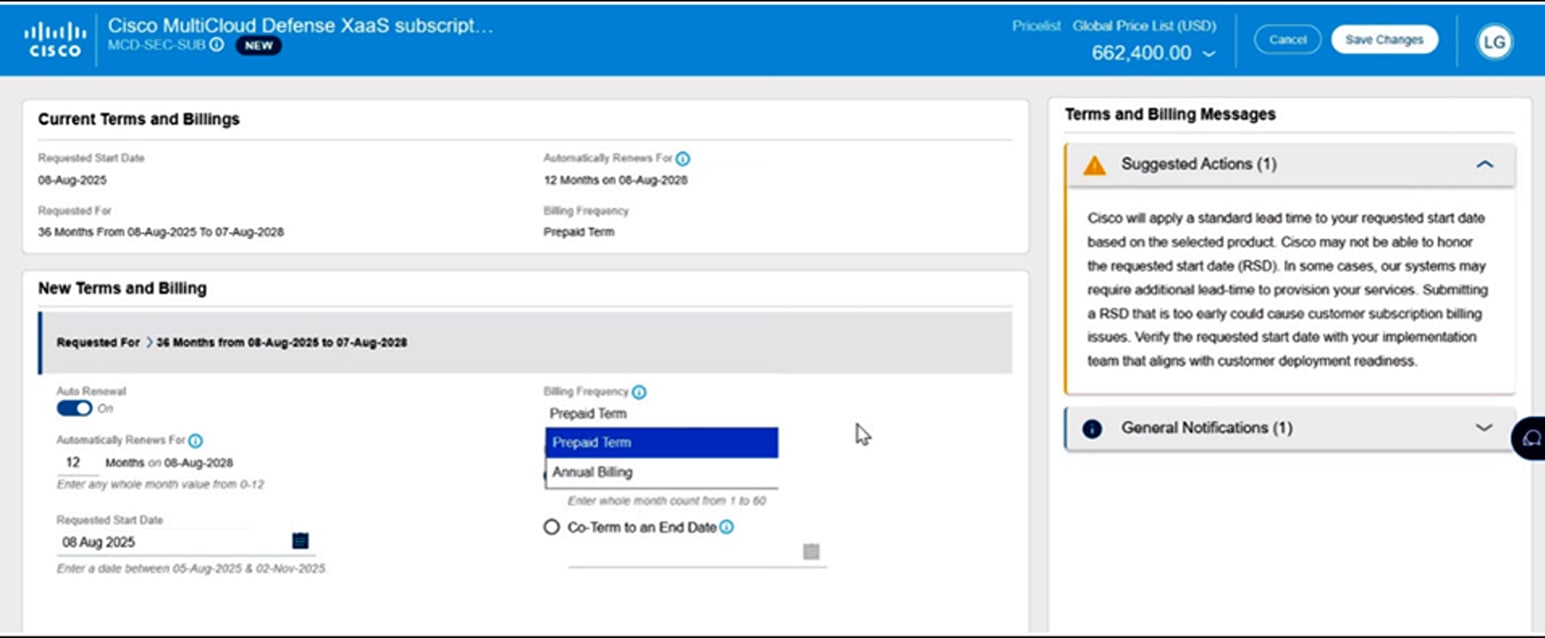1545x638 pixels.
Task: Click the Current Terms and Billings heading
Action: point(139,119)
